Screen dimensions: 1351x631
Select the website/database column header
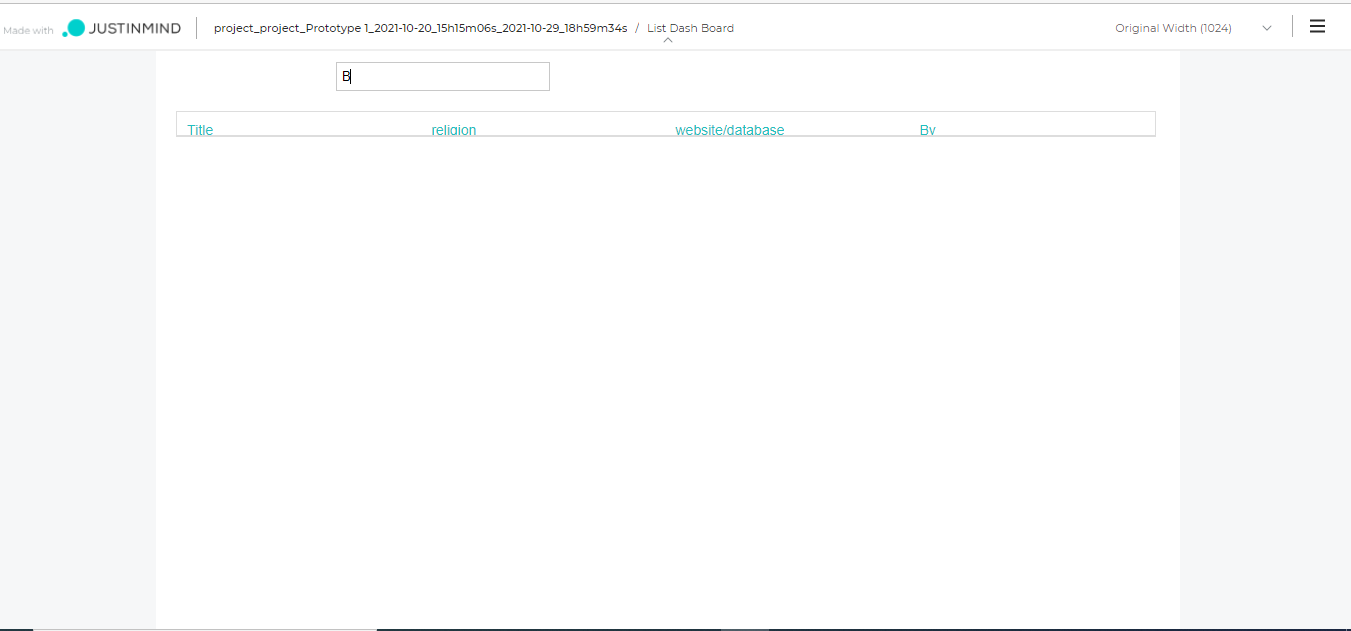(729, 129)
